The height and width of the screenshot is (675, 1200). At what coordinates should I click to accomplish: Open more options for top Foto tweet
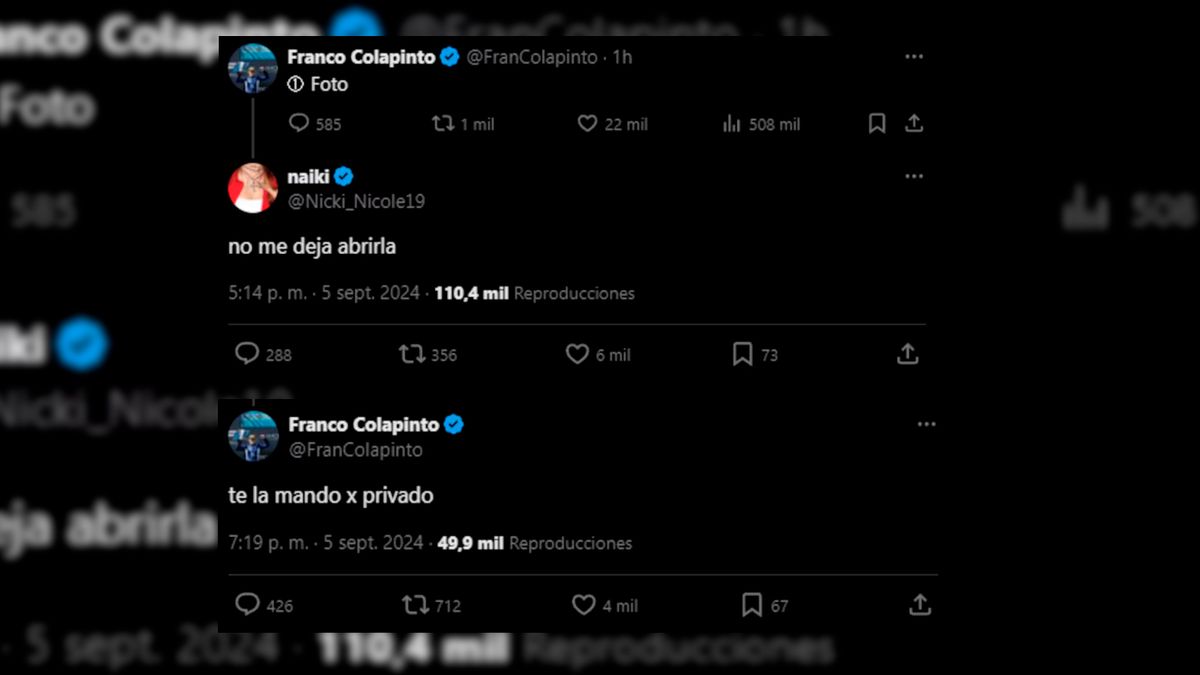tap(913, 57)
